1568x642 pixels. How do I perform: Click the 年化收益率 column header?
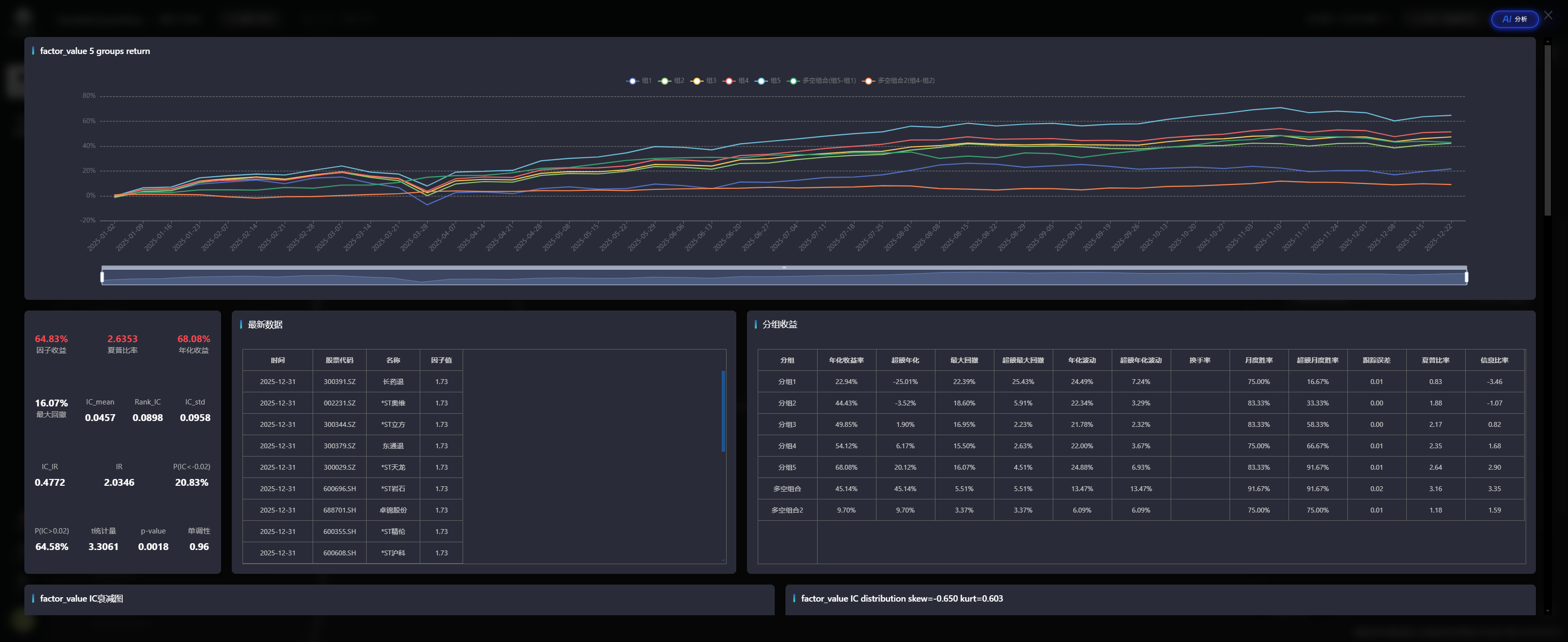846,360
